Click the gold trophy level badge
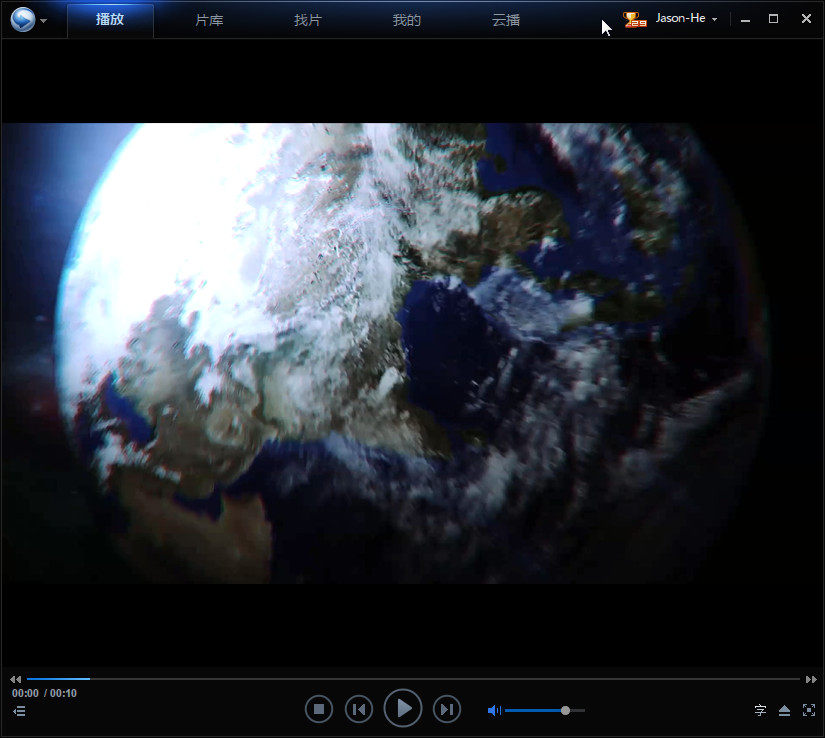 point(634,19)
